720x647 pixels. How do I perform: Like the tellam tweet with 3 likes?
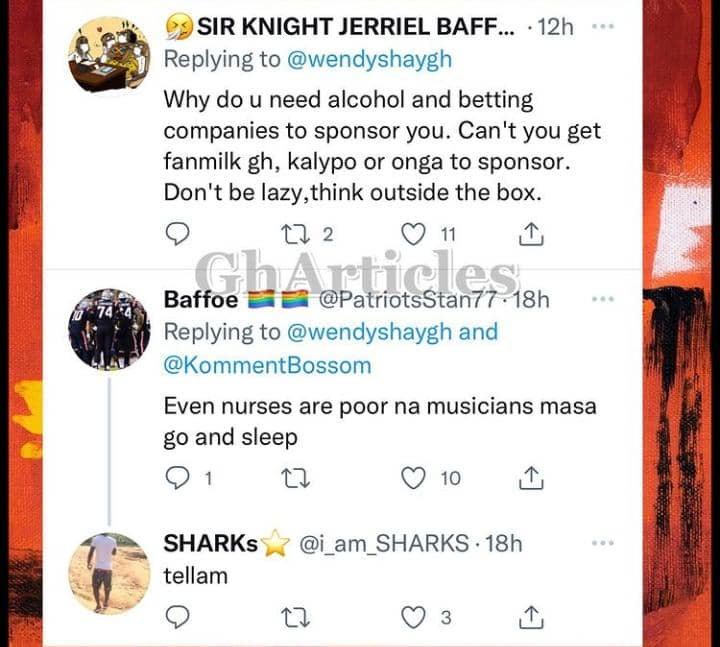click(413, 618)
